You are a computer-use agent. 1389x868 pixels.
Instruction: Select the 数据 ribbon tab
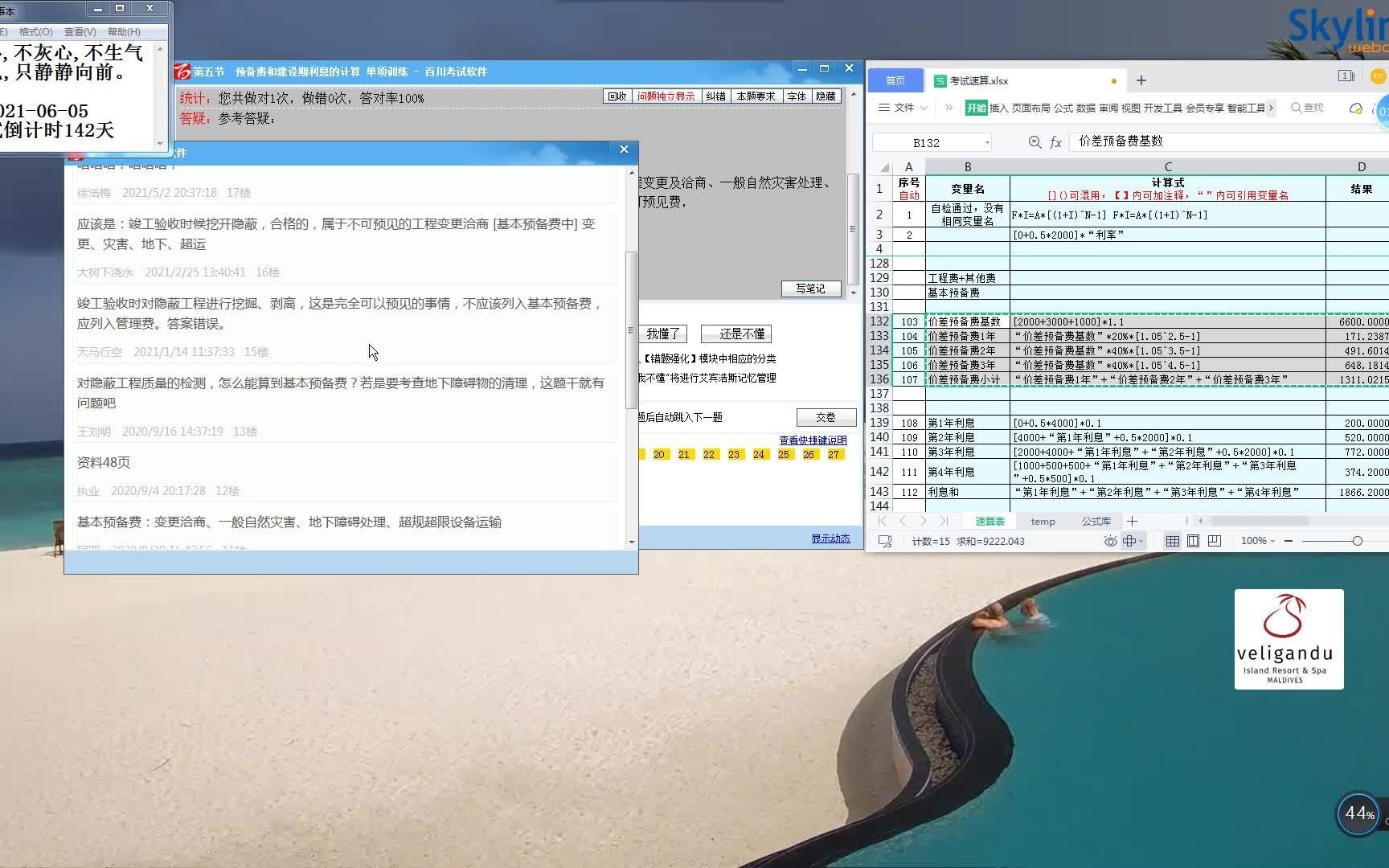[x=1085, y=108]
